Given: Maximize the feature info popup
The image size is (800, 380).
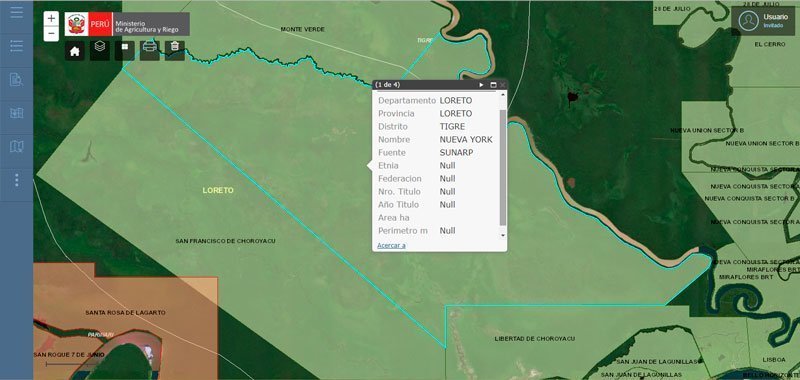Looking at the screenshot, I should (493, 85).
